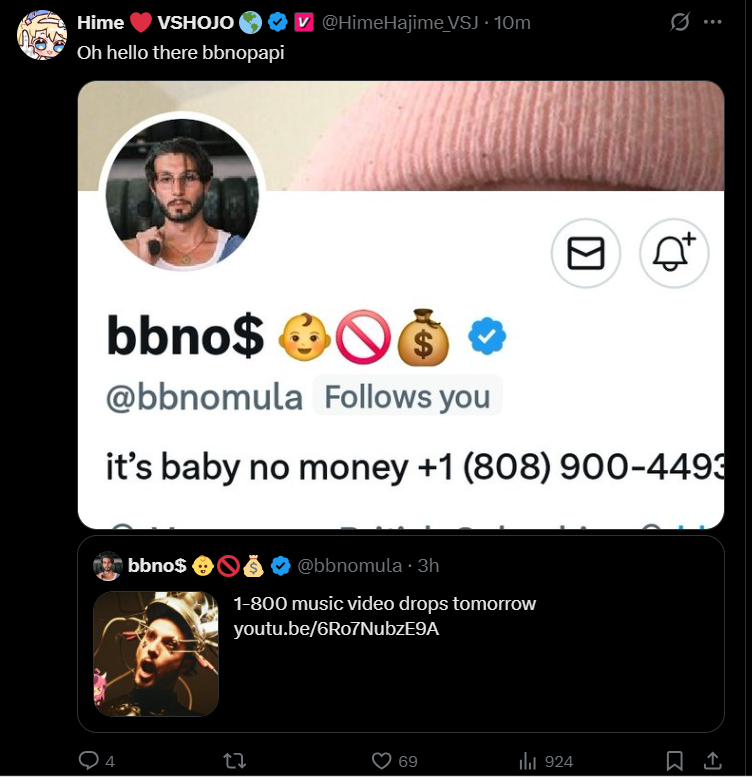Open the 10m timestamp link
752x777 pixels.
(x=512, y=22)
